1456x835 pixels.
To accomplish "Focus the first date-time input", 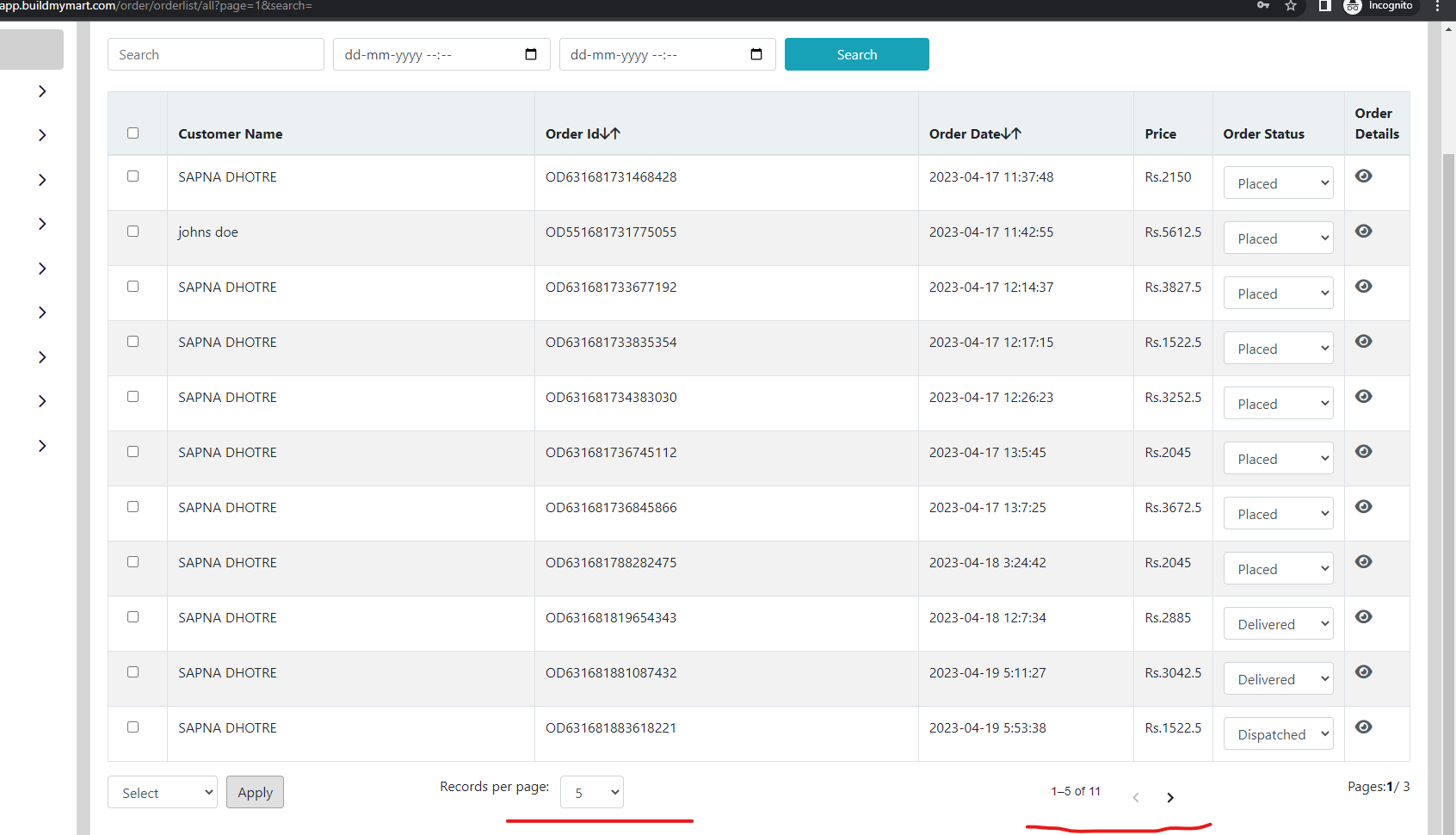I will pyautogui.click(x=441, y=54).
